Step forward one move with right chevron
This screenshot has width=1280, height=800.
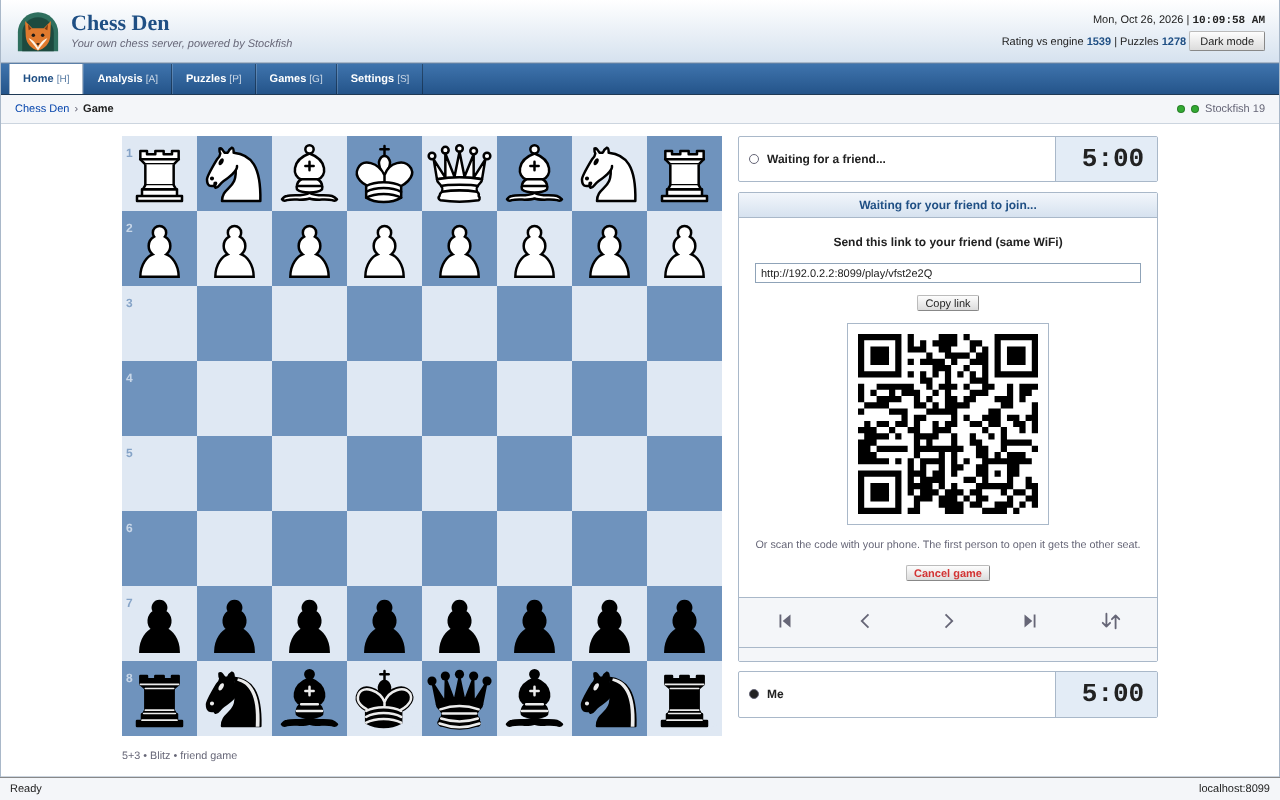[x=948, y=621]
